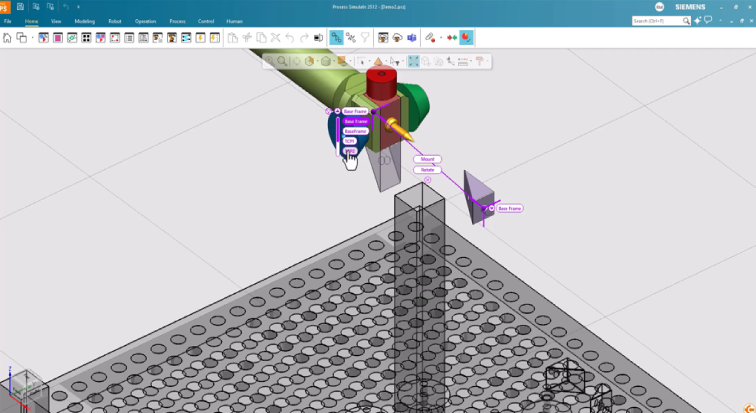Image resolution: width=756 pixels, height=413 pixels.
Task: Toggle the highlighted selection-mode button in the ribbon
Action: (336, 38)
